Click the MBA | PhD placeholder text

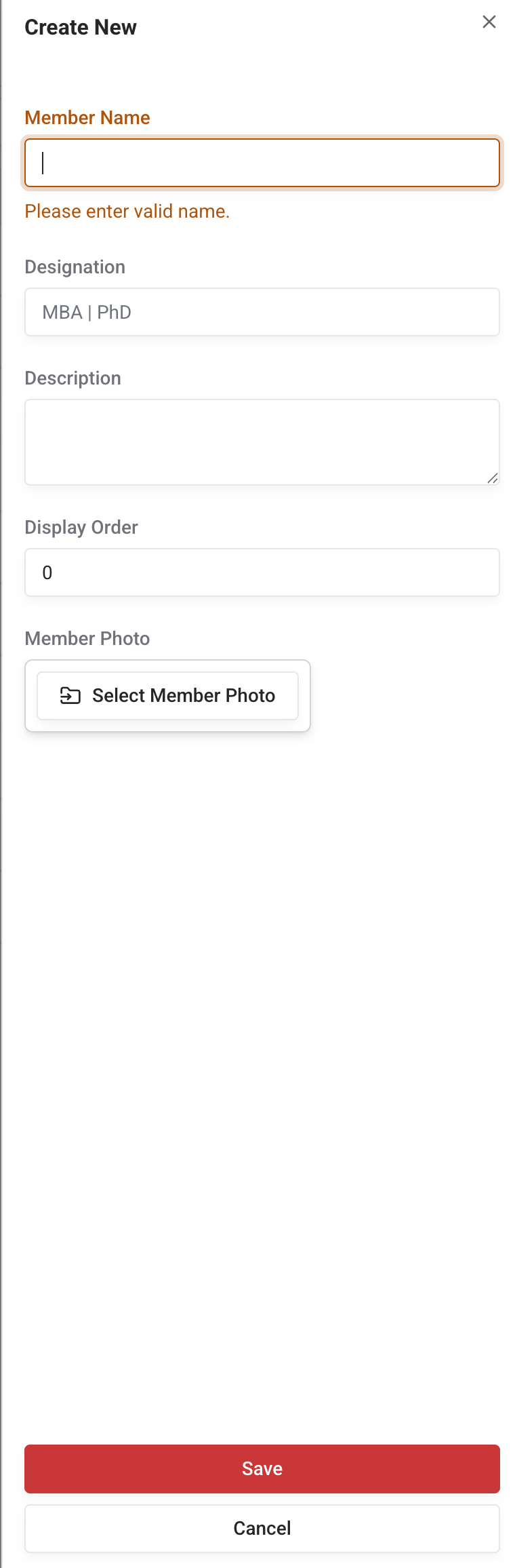[87, 312]
